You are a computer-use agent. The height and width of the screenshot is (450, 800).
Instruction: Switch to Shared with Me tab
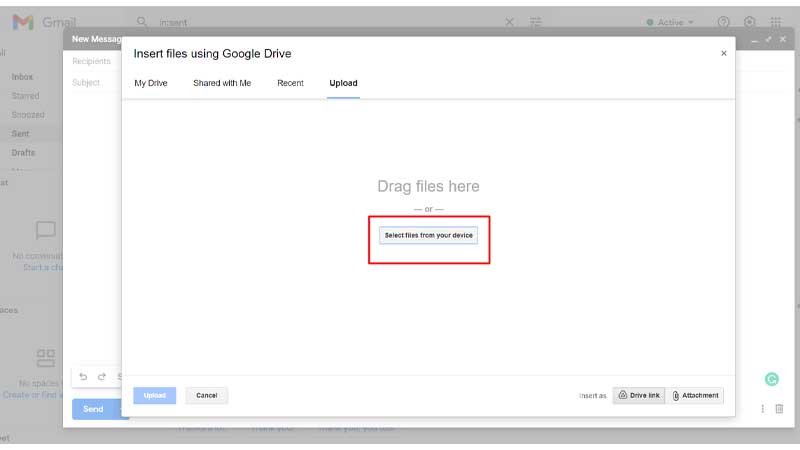222,83
